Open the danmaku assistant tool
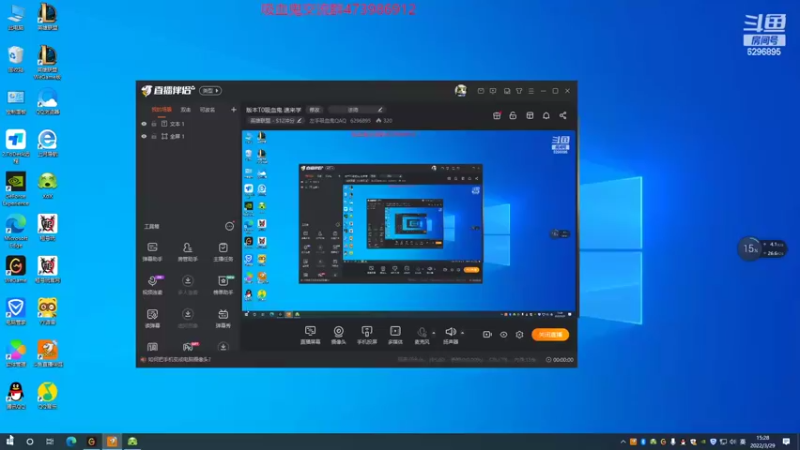The height and width of the screenshot is (450, 800). pos(153,252)
